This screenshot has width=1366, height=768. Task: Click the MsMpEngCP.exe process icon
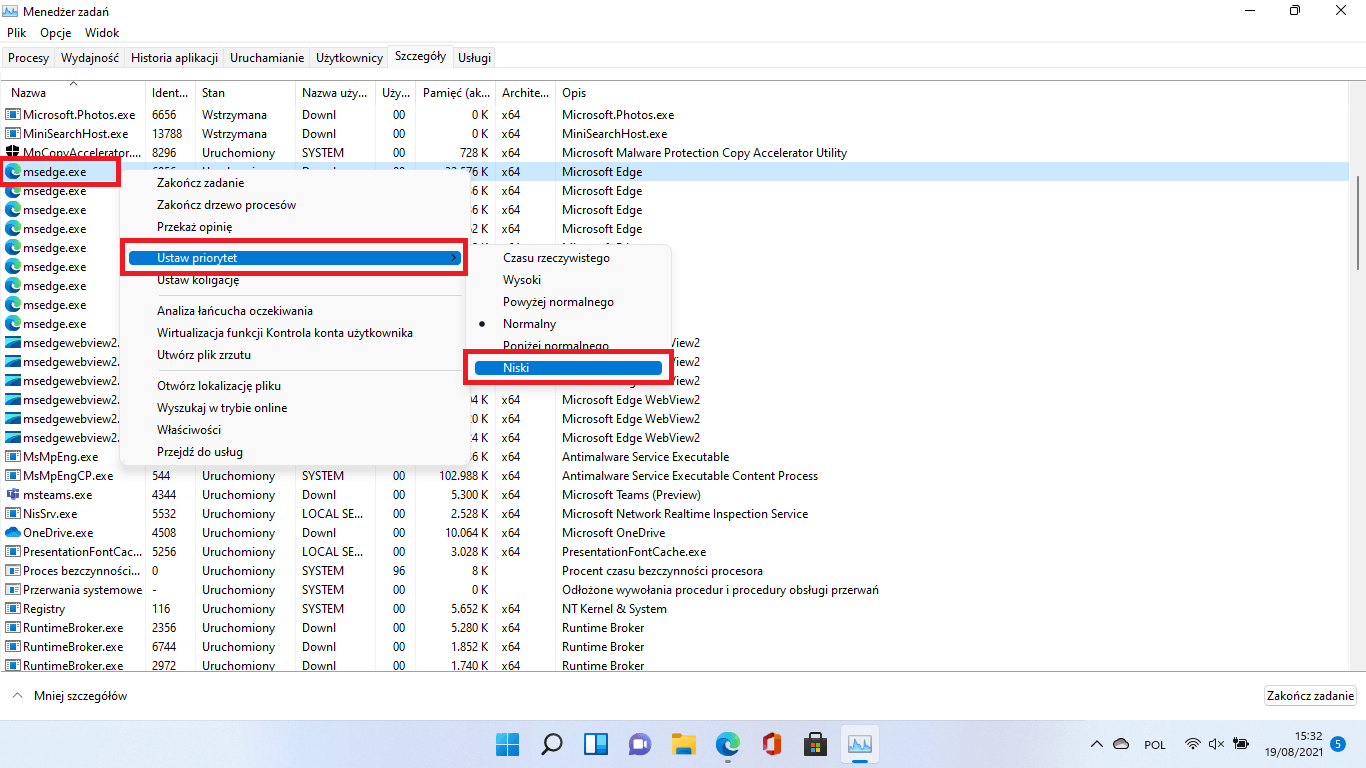coord(13,476)
